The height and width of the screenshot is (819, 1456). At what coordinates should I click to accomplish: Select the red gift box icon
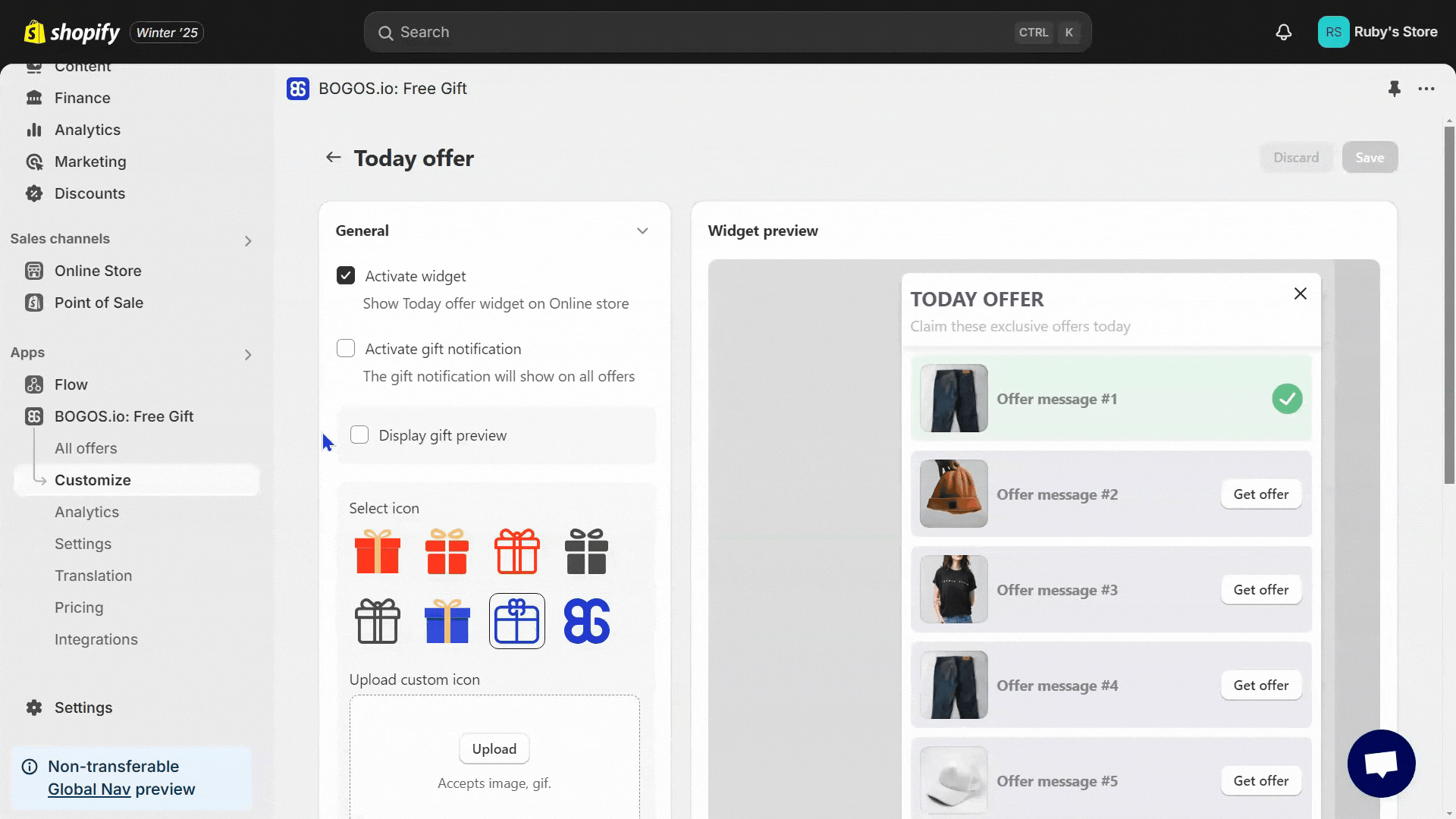pyautogui.click(x=376, y=552)
